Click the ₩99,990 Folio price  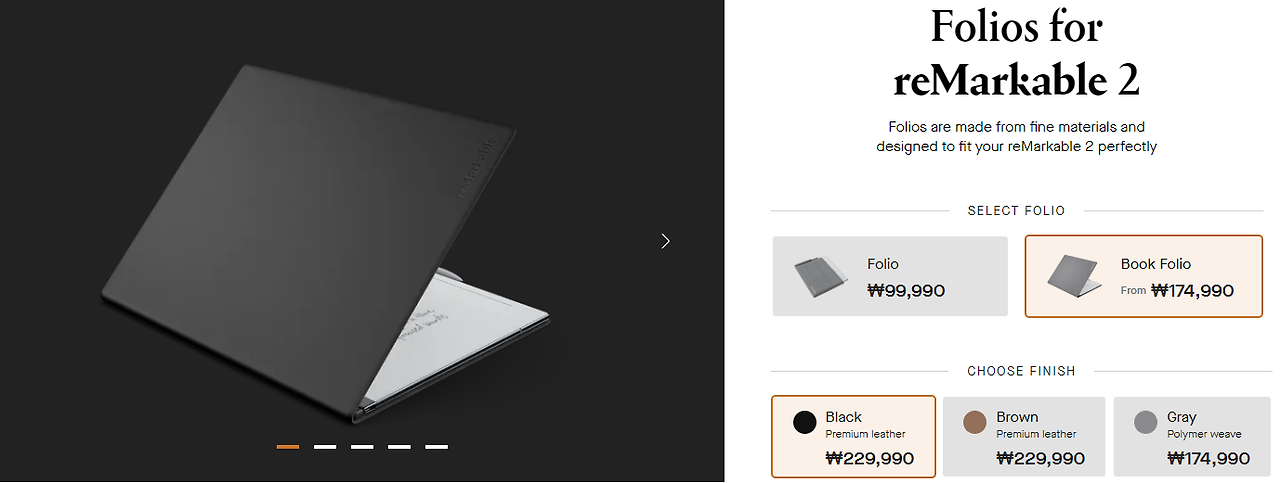(906, 291)
